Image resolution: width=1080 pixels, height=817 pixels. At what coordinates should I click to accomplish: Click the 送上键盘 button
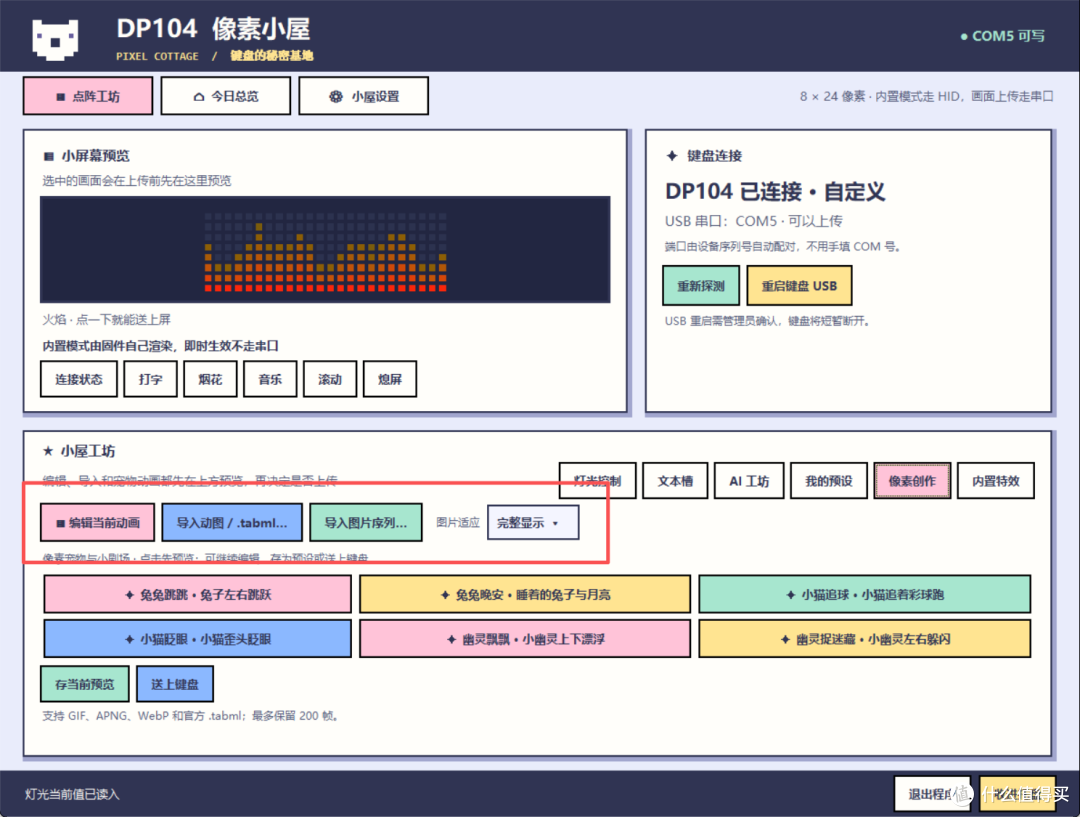pos(175,683)
